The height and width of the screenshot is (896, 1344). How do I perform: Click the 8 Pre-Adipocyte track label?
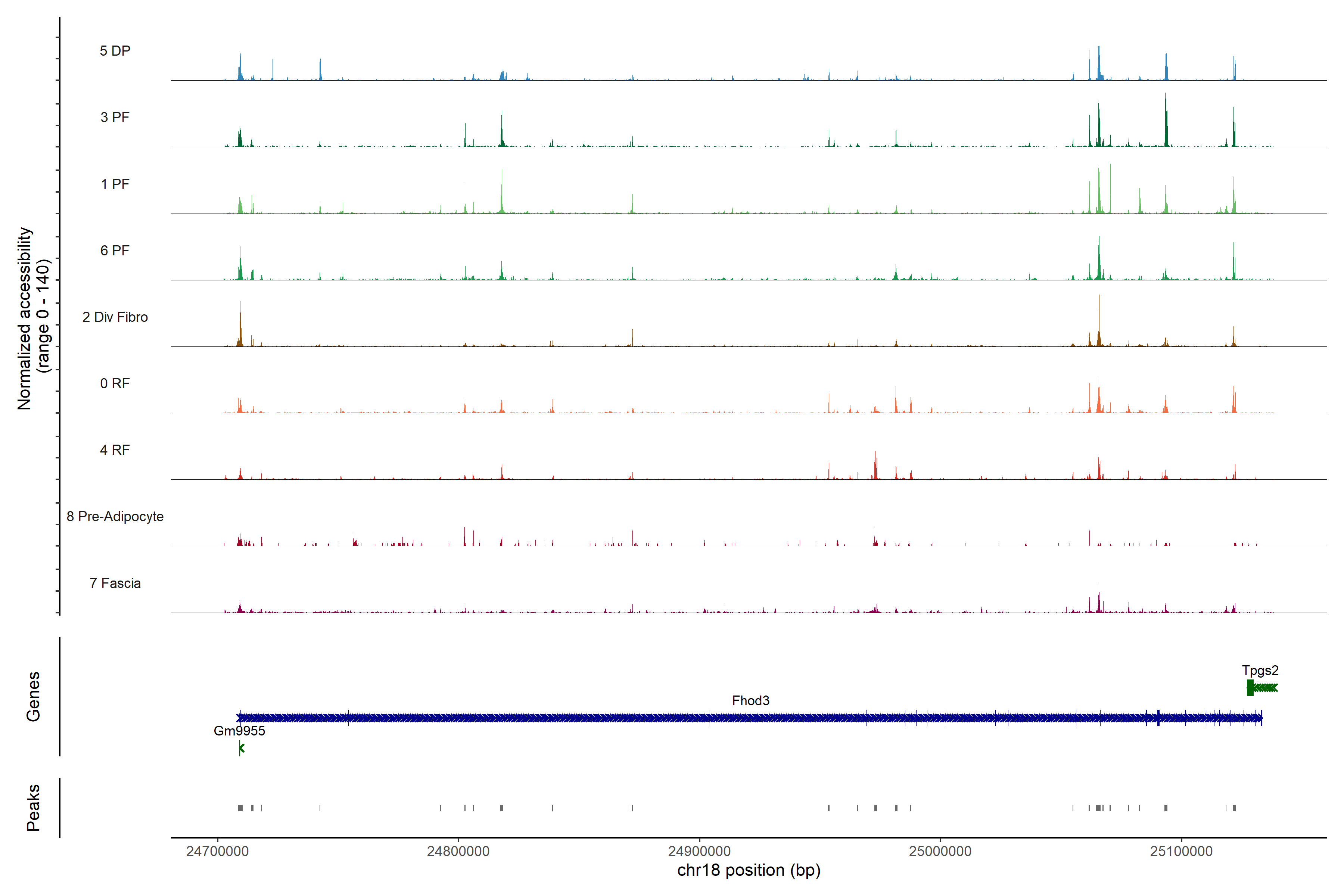115,517
